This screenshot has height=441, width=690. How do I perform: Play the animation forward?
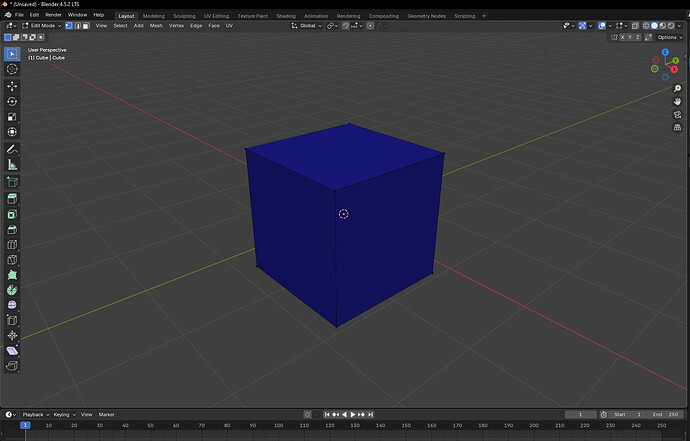(352, 415)
